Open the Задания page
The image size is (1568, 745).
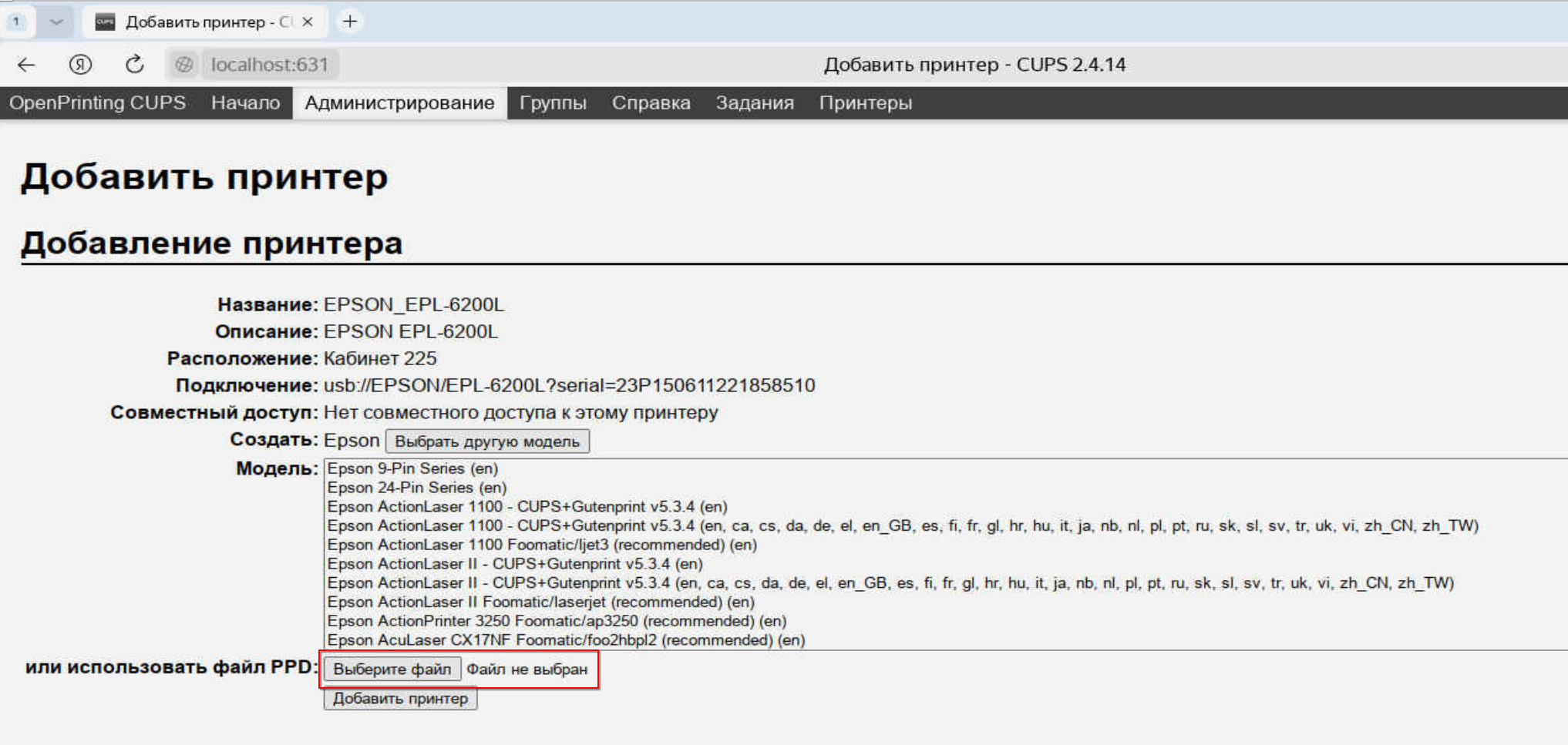(x=754, y=103)
